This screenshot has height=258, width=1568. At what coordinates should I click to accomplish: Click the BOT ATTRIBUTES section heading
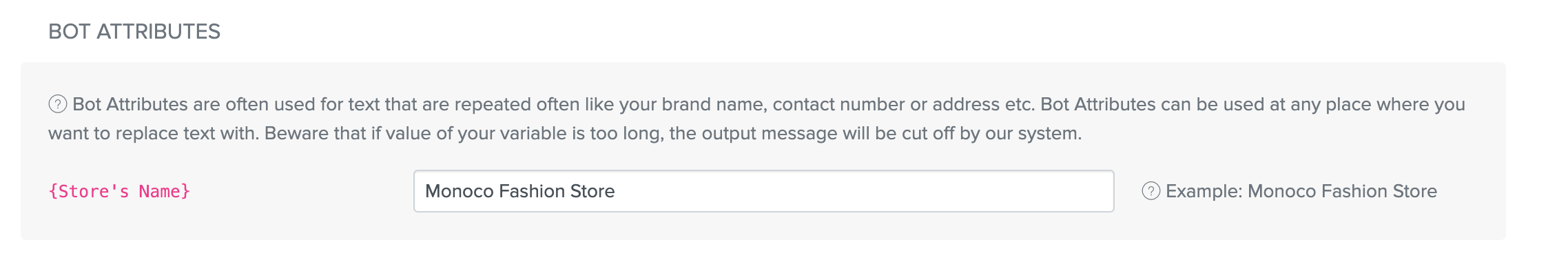click(x=134, y=31)
